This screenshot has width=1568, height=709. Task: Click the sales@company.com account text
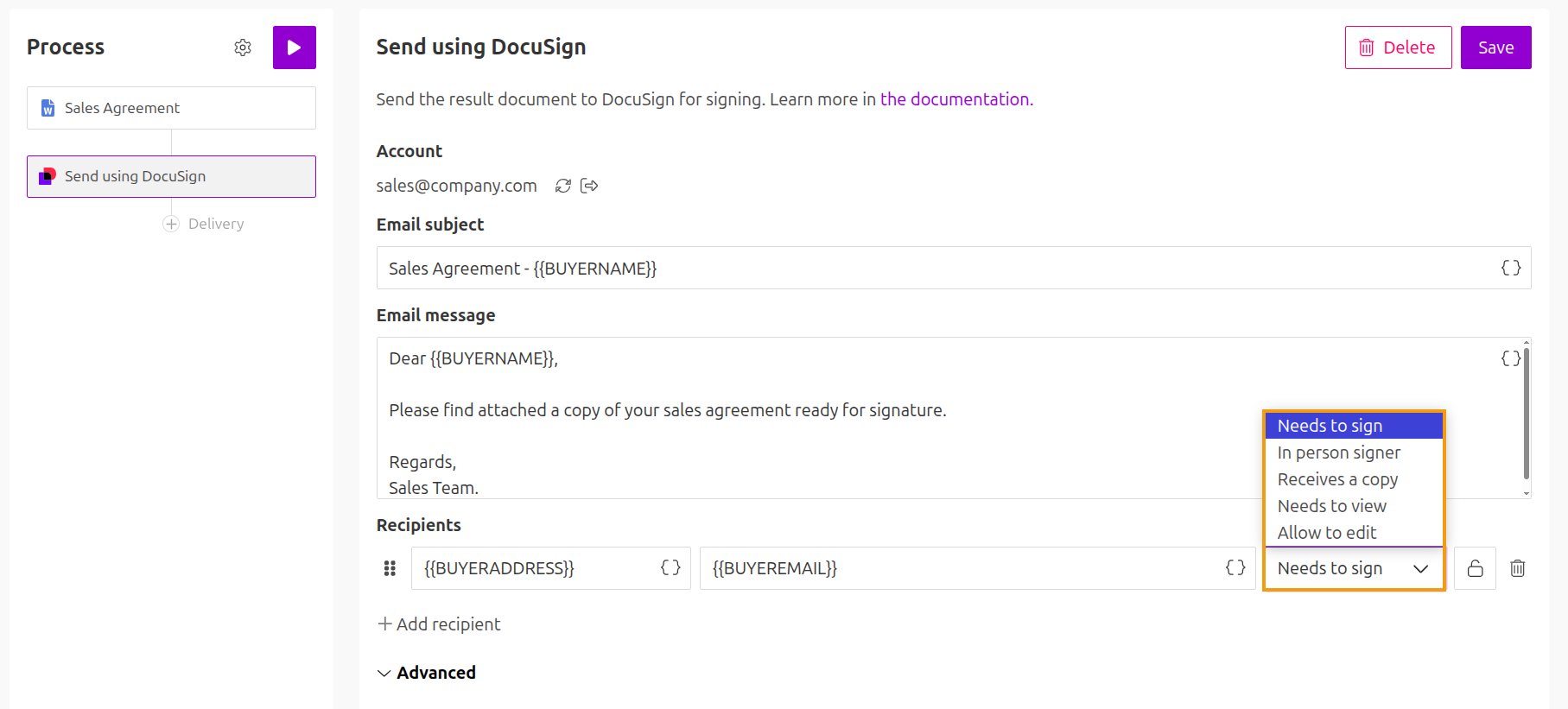coord(456,186)
